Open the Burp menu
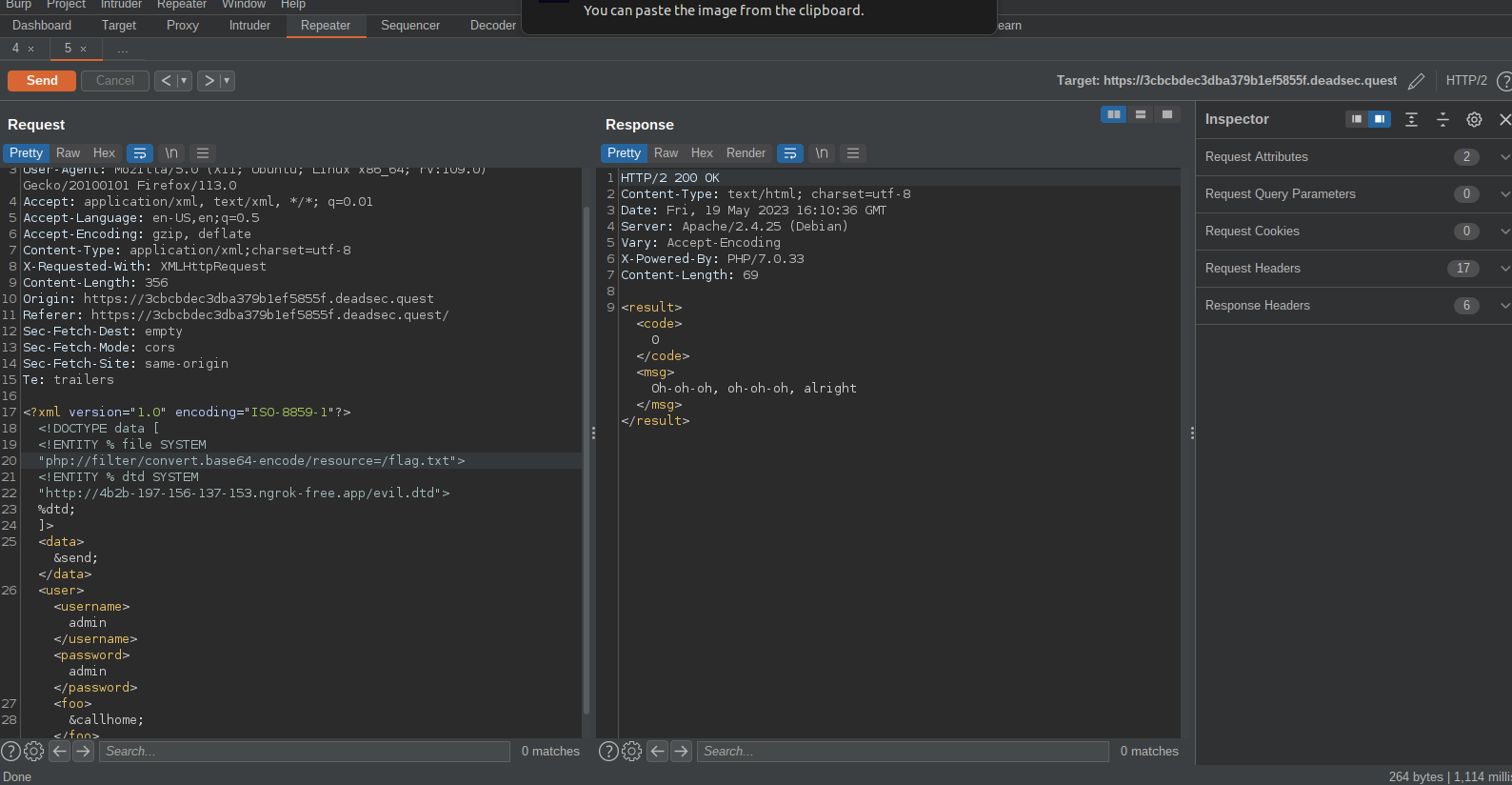Image resolution: width=1512 pixels, height=785 pixels. pyautogui.click(x=19, y=5)
